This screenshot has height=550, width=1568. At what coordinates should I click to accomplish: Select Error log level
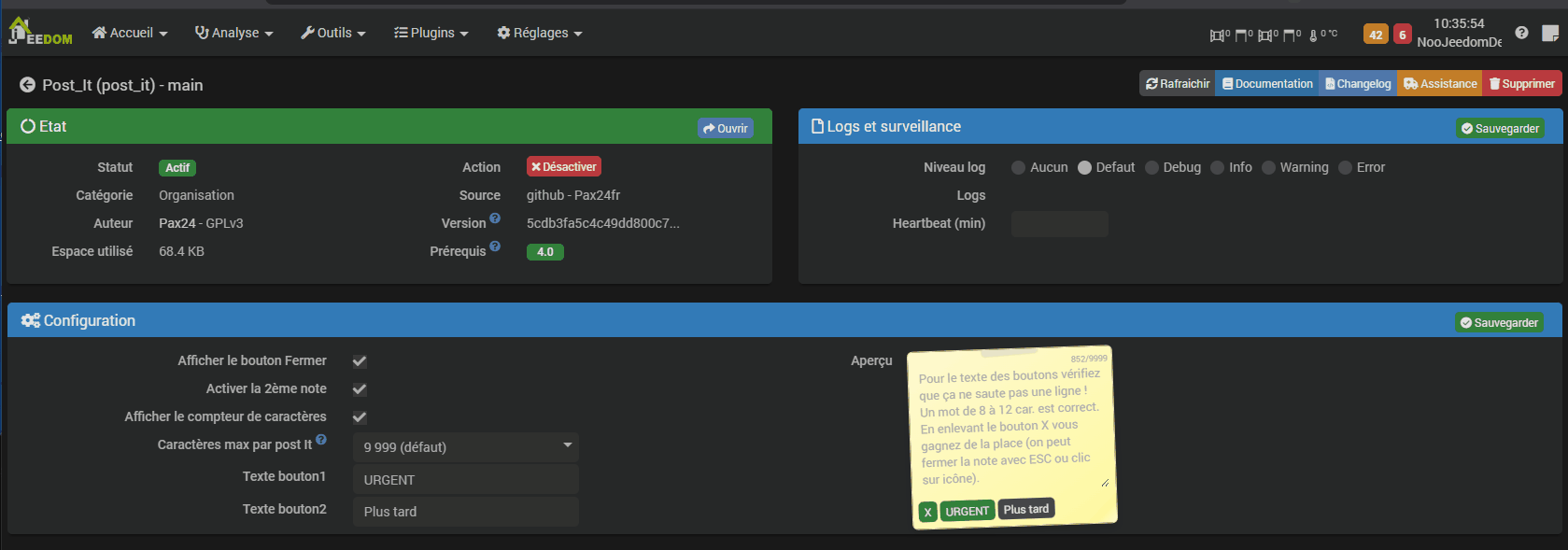[1345, 168]
